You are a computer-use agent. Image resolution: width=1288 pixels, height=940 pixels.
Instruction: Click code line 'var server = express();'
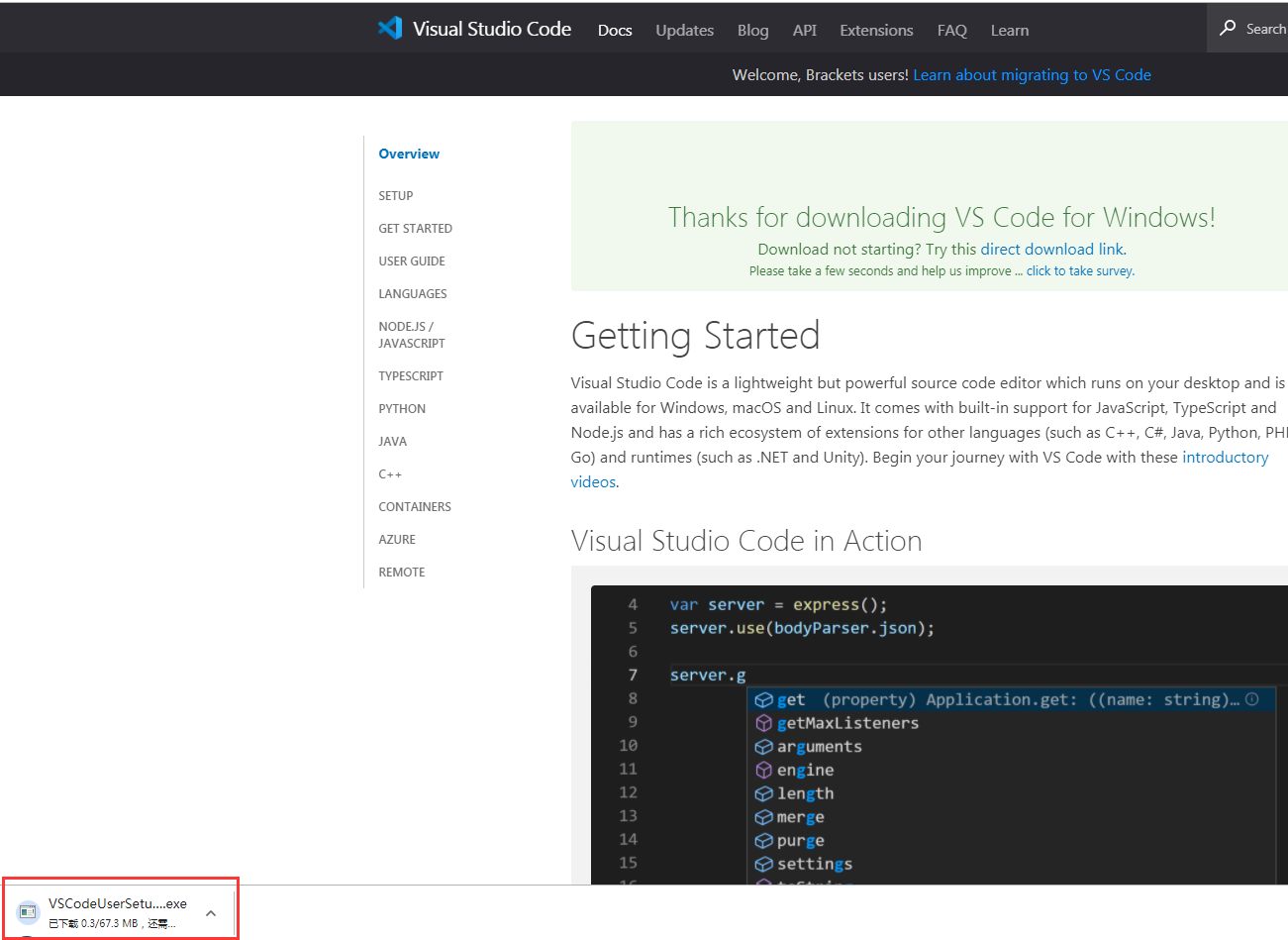pyautogui.click(x=778, y=605)
